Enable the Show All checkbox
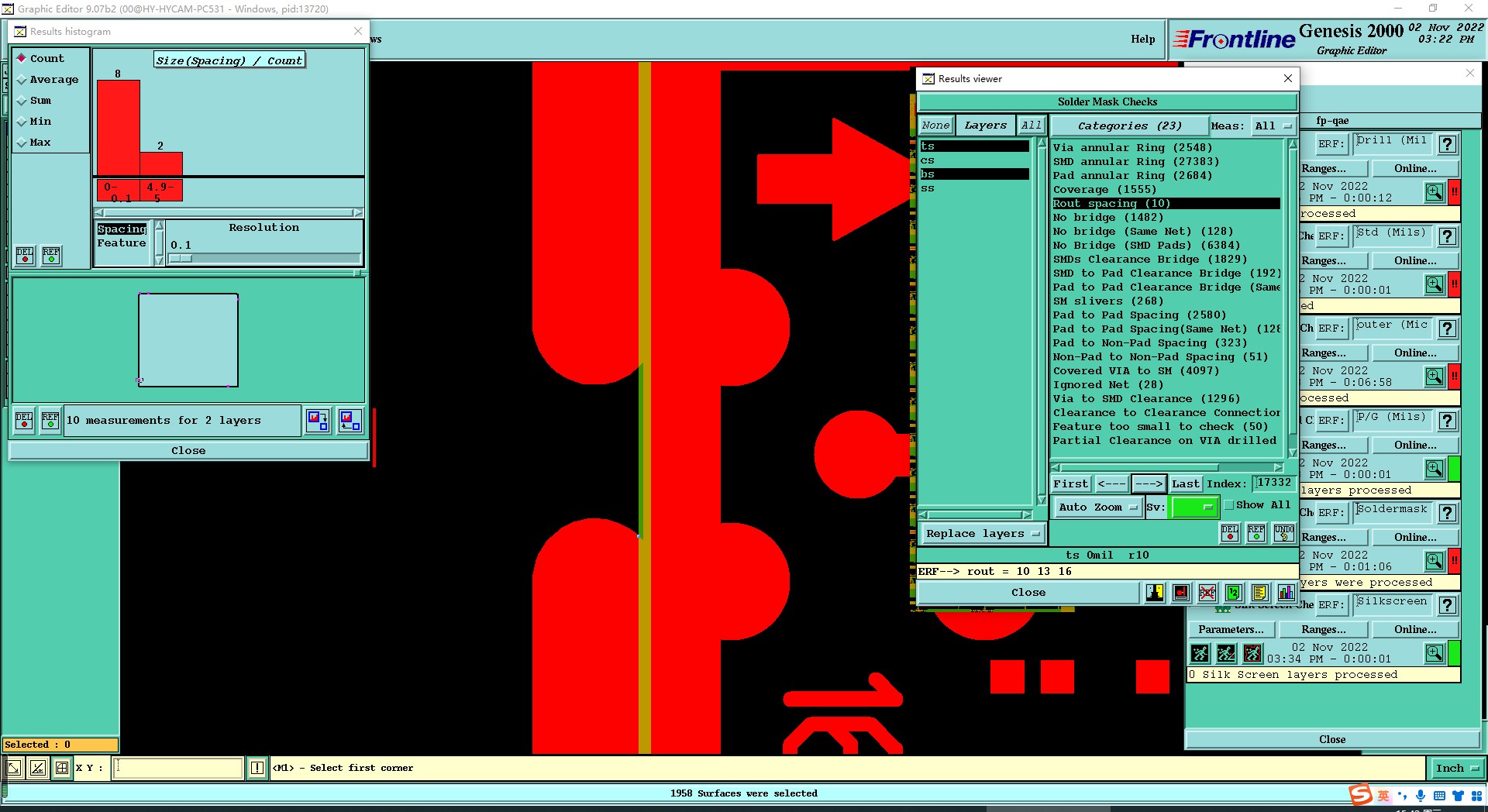The height and width of the screenshot is (812, 1488). coord(1229,505)
